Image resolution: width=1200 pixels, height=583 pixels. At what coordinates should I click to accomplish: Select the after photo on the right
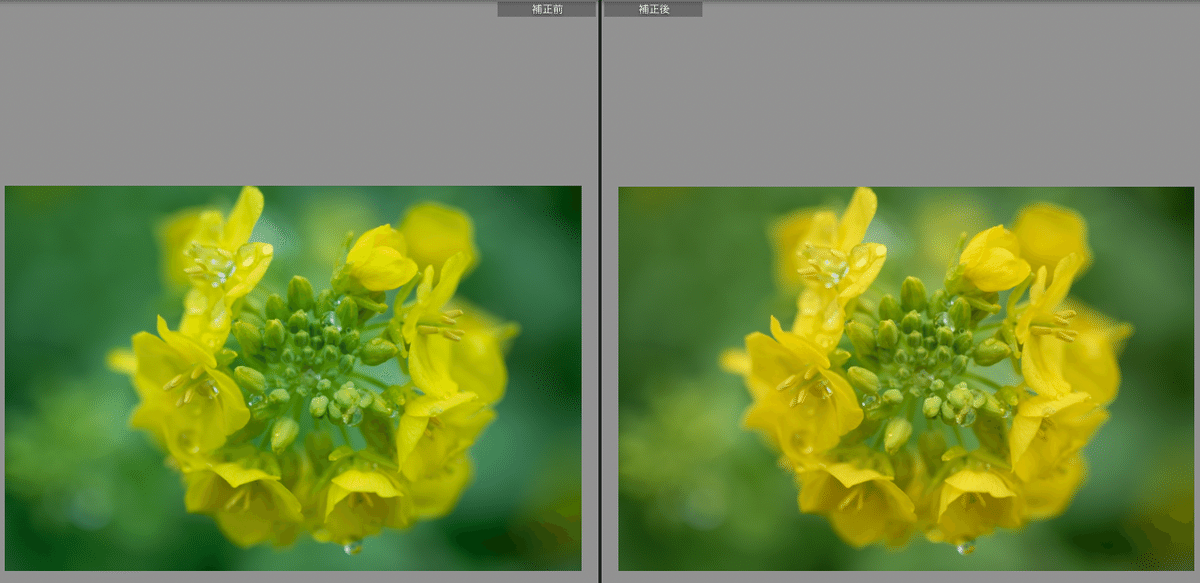coord(905,378)
